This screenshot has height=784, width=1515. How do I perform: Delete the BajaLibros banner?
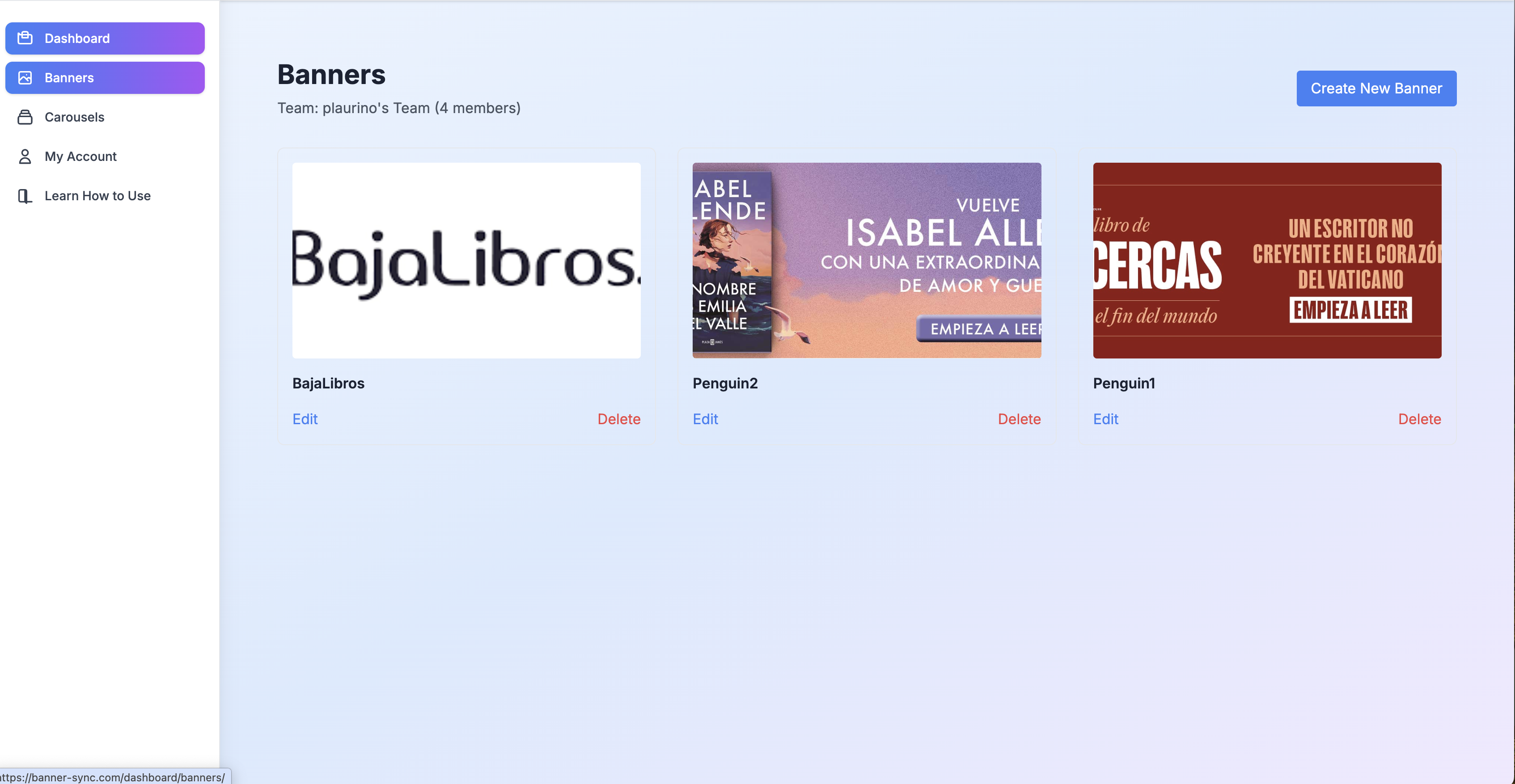[x=619, y=419]
